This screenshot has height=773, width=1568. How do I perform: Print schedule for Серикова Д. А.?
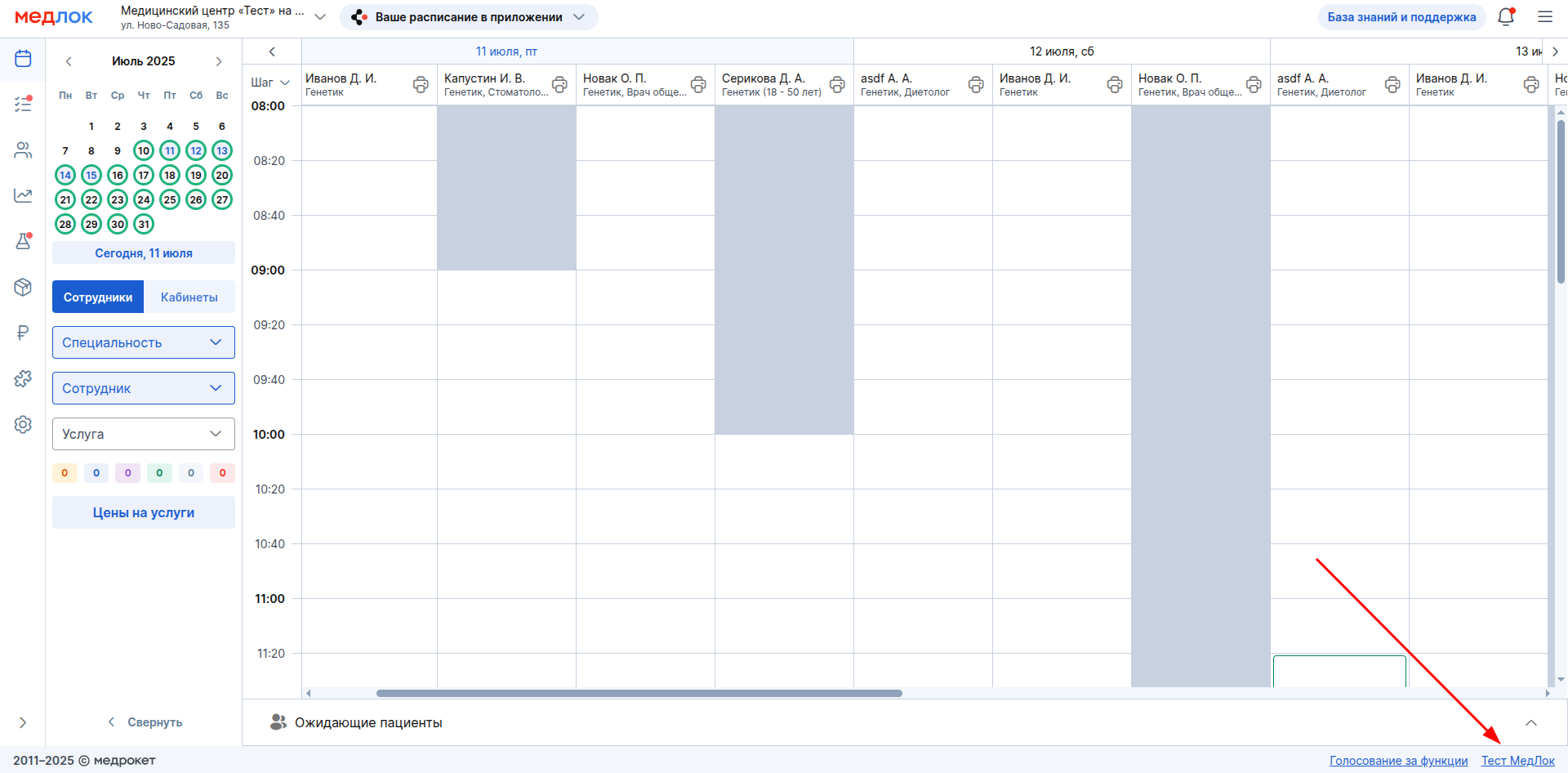[x=837, y=84]
